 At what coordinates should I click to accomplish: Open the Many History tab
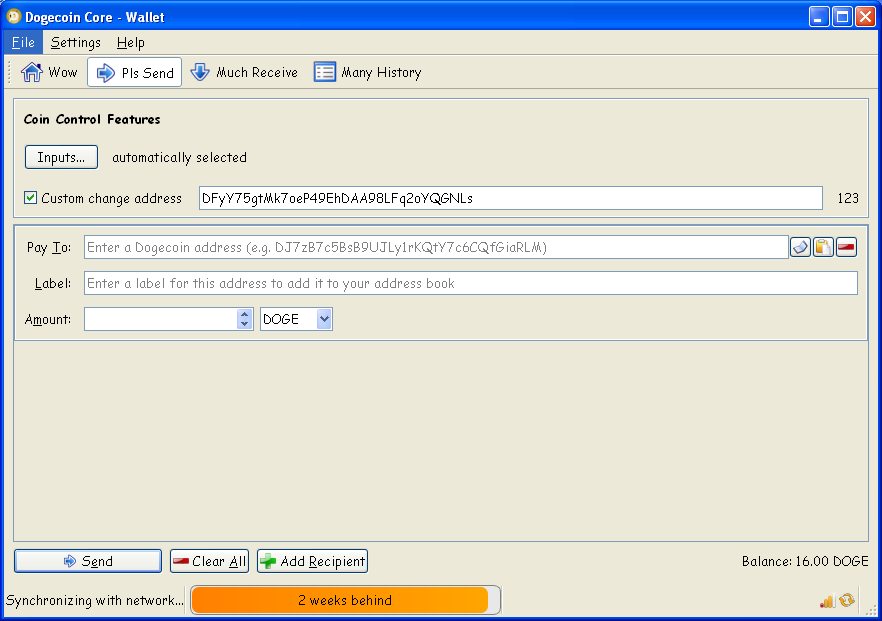click(x=367, y=72)
